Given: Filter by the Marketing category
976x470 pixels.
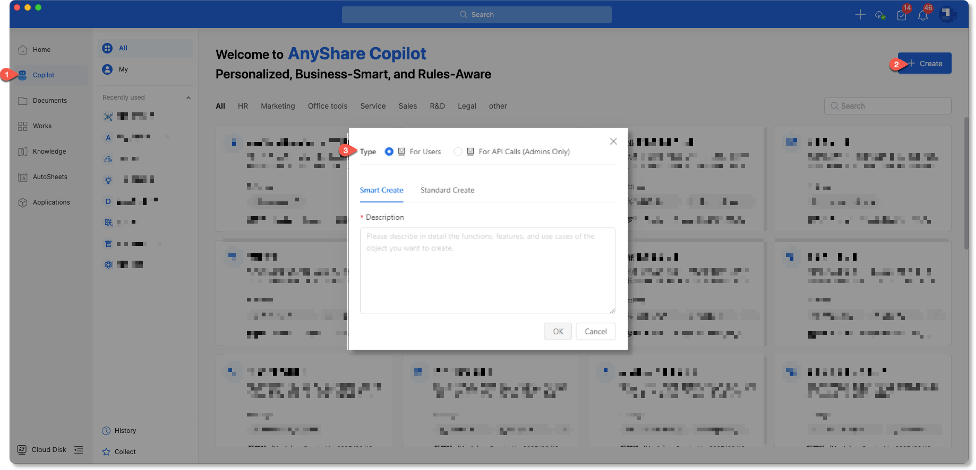Looking at the screenshot, I should tap(277, 106).
